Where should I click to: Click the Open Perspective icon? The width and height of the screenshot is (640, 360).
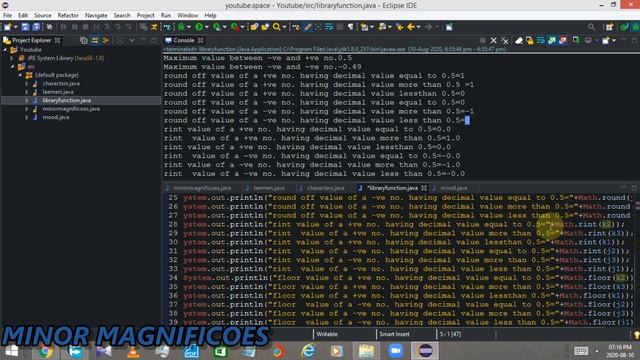pyautogui.click(x=609, y=27)
